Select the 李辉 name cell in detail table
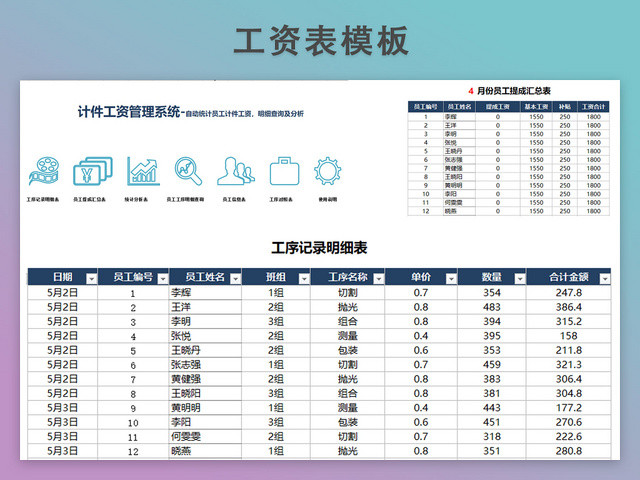The image size is (640, 480). tap(181, 293)
